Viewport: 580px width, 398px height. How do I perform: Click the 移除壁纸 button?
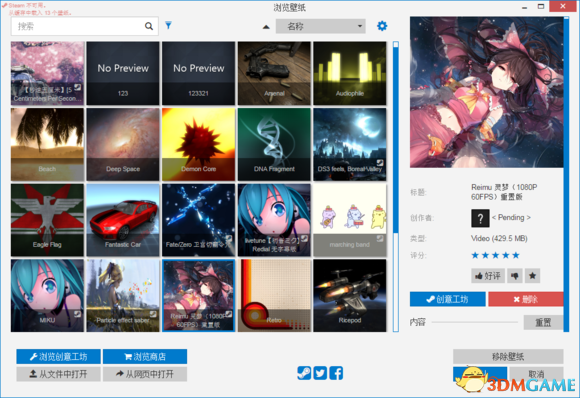coord(508,357)
